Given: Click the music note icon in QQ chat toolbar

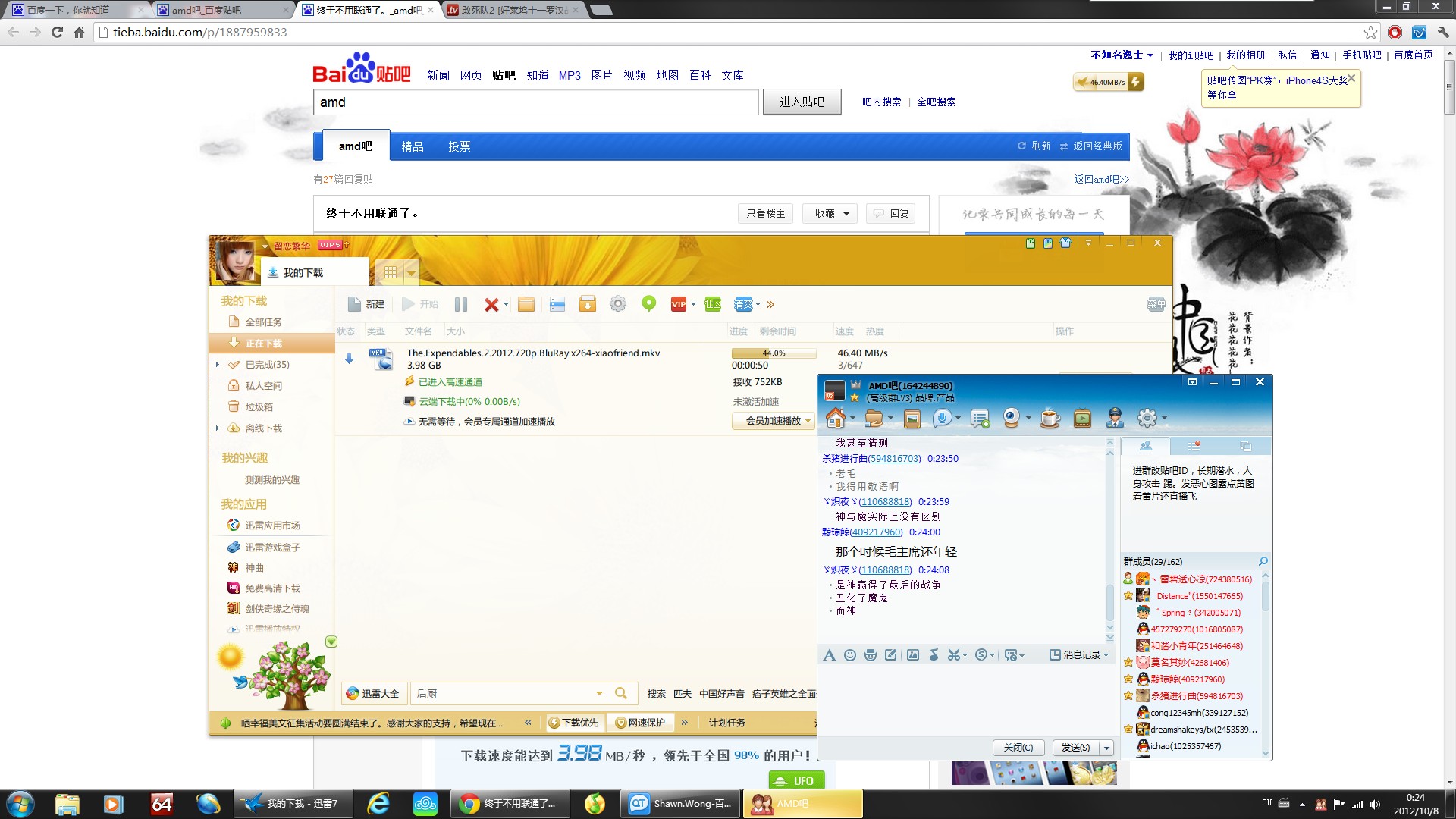Looking at the screenshot, I should [x=934, y=655].
